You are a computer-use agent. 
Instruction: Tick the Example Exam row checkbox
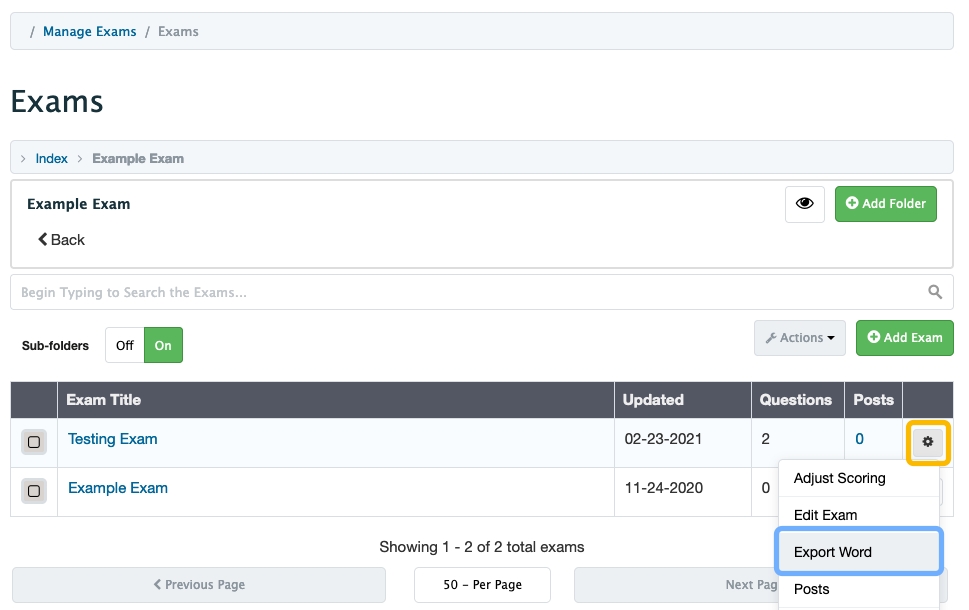[x=34, y=491]
